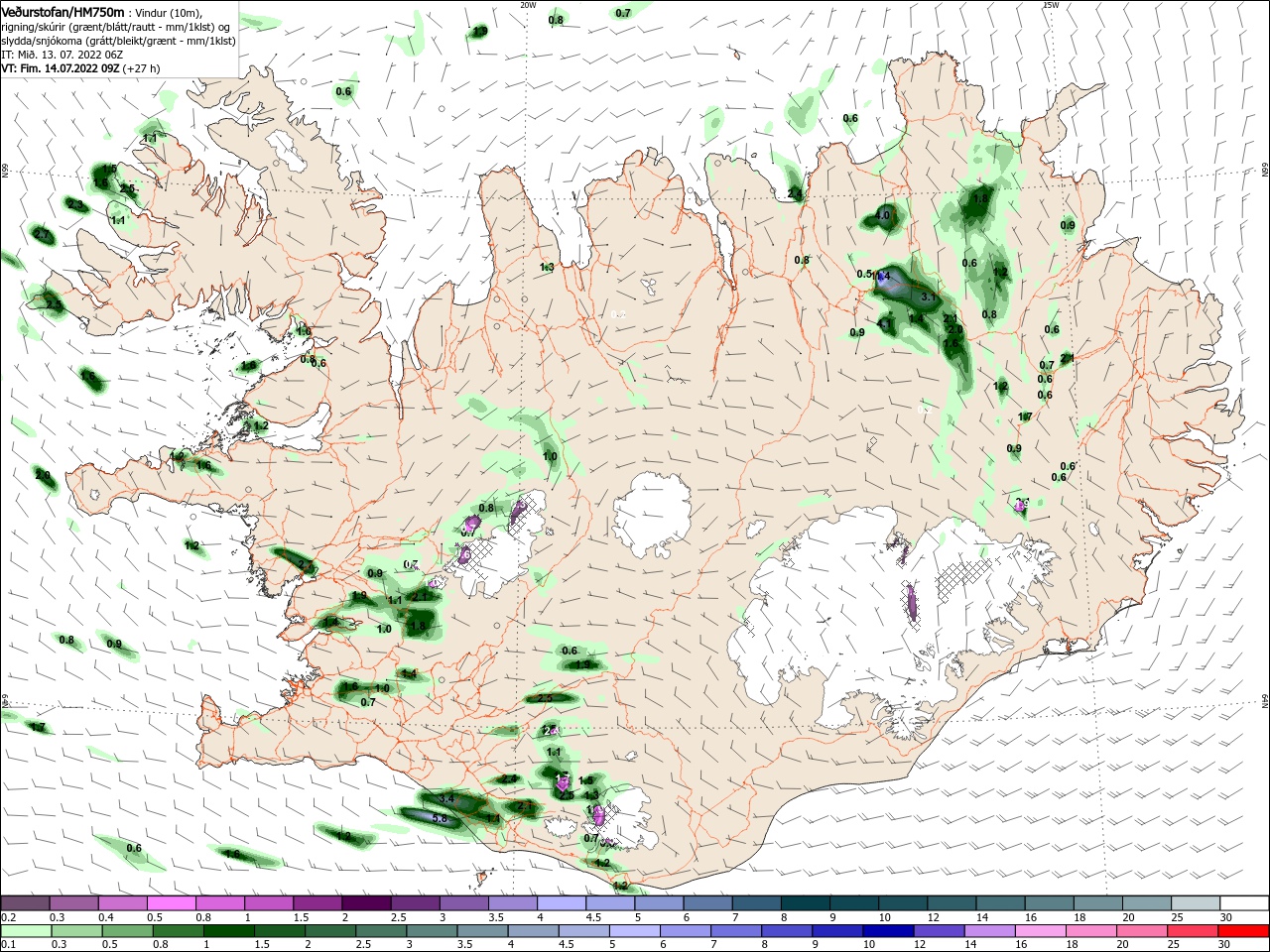1270x952 pixels.
Task: Click the pink bottom-row swatch between 18 and 20
Action: click(1091, 931)
